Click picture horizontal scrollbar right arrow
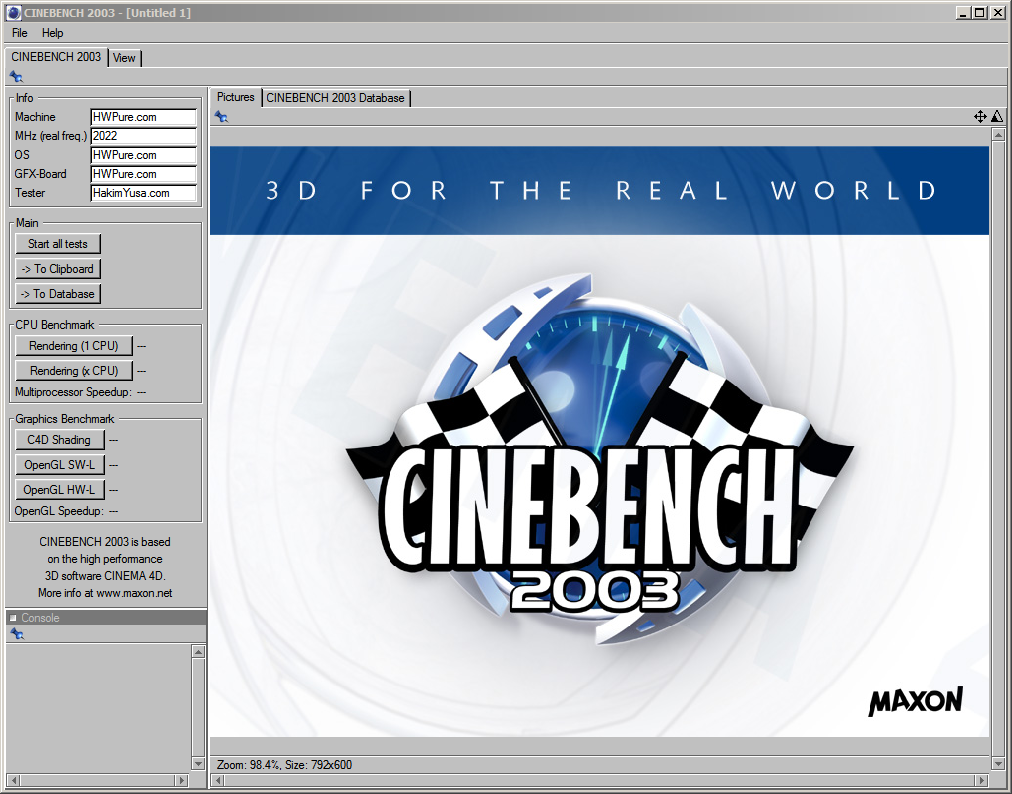The width and height of the screenshot is (1012, 794). click(x=982, y=780)
